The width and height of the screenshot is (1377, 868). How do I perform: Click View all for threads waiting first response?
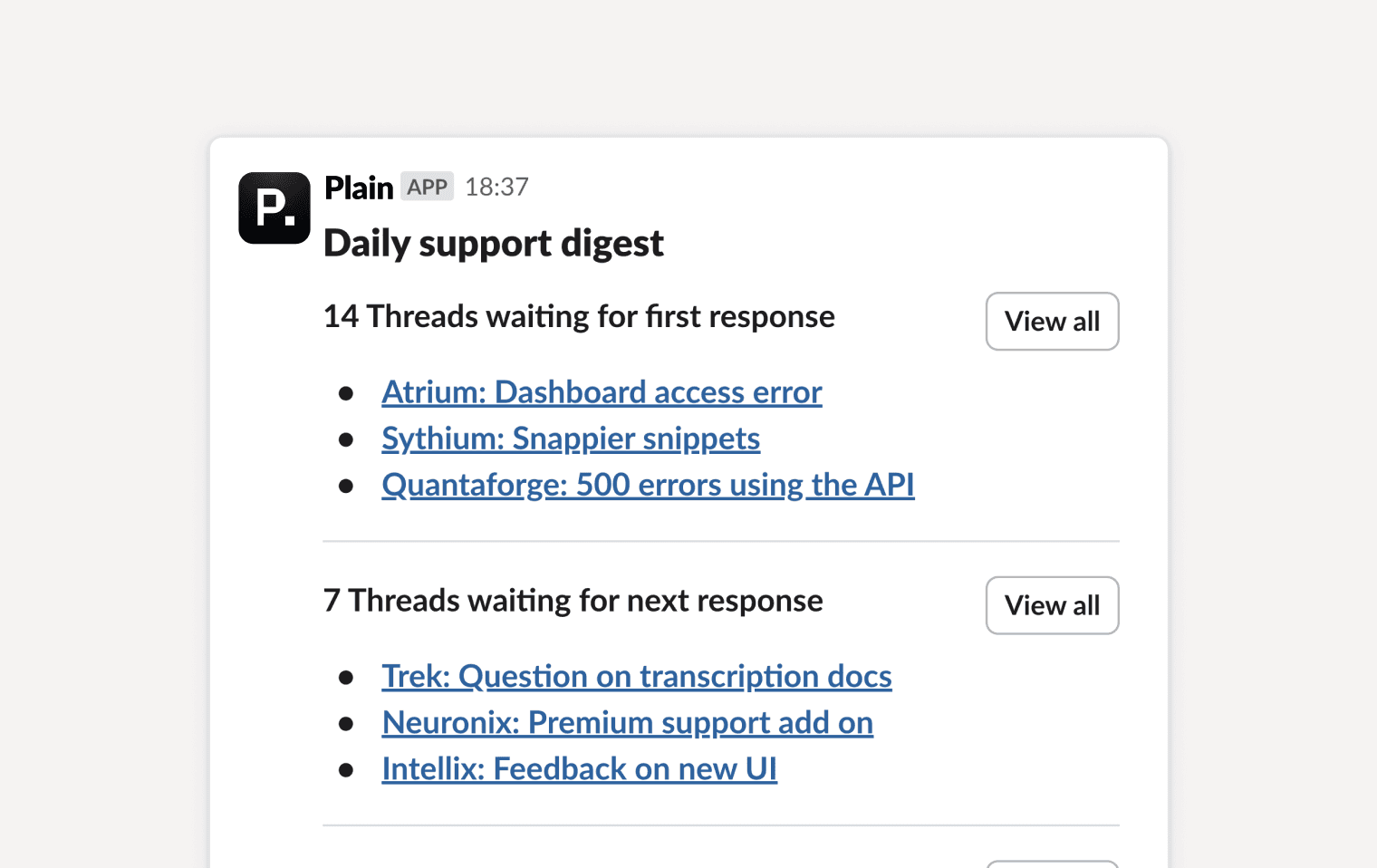[x=1052, y=322]
